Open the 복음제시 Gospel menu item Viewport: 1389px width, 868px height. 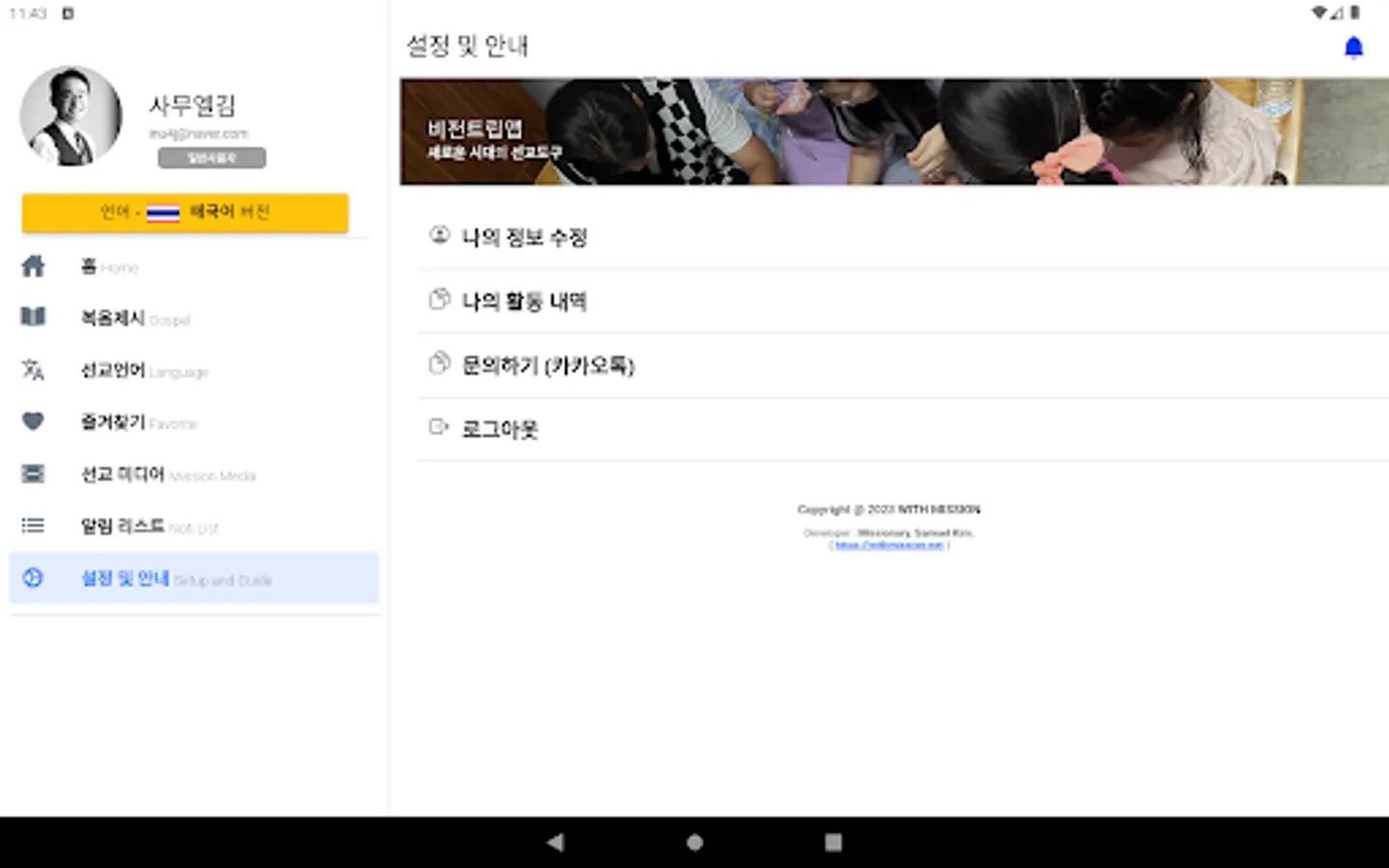pos(194,318)
